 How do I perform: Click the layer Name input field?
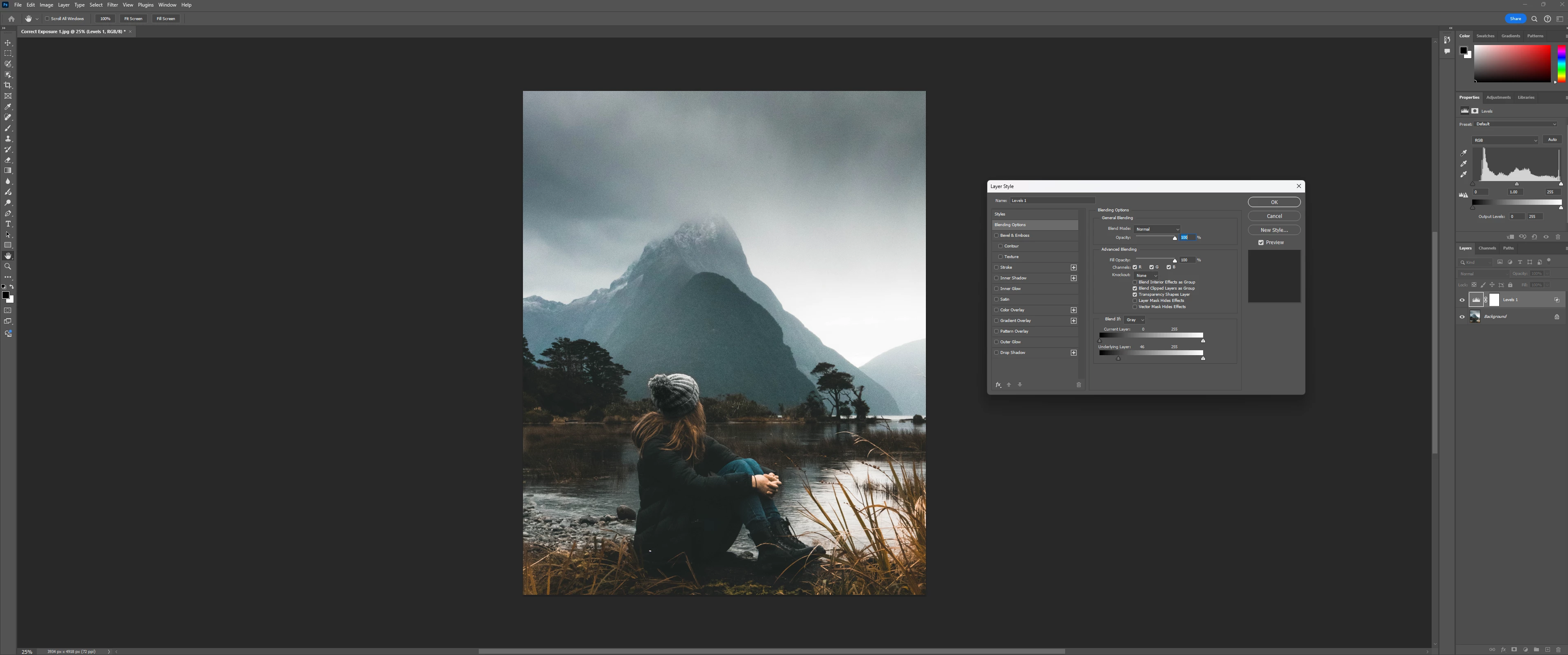click(x=1052, y=200)
